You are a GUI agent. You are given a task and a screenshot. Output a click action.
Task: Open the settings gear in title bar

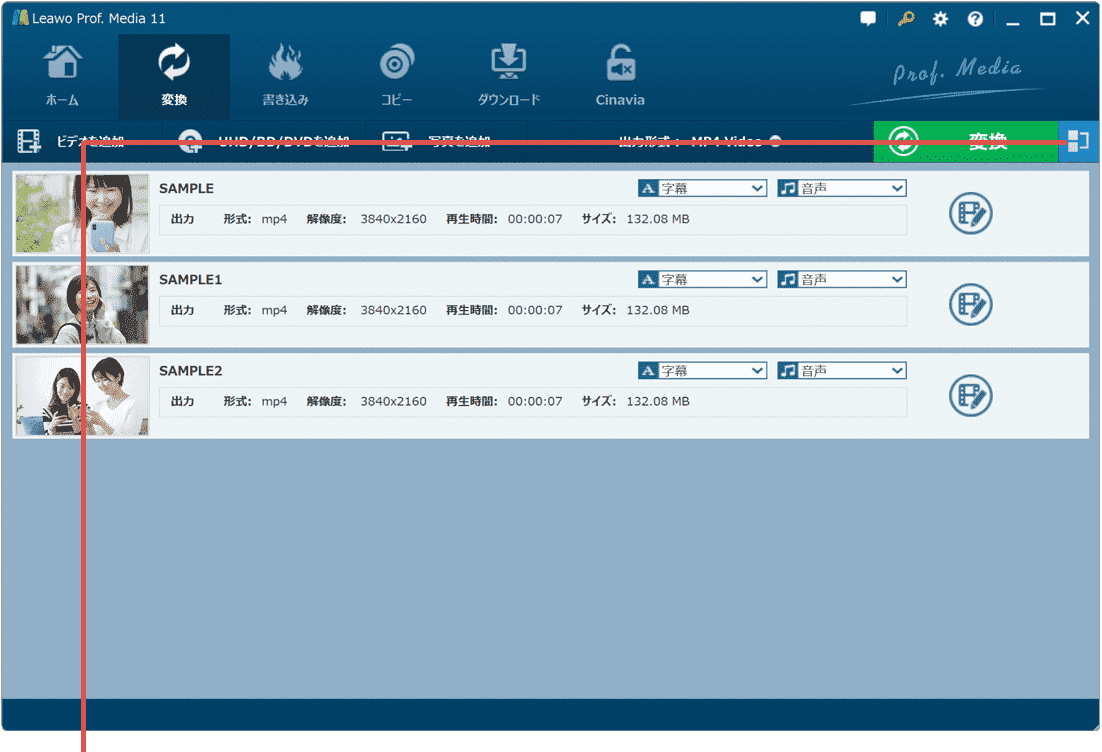(940, 19)
